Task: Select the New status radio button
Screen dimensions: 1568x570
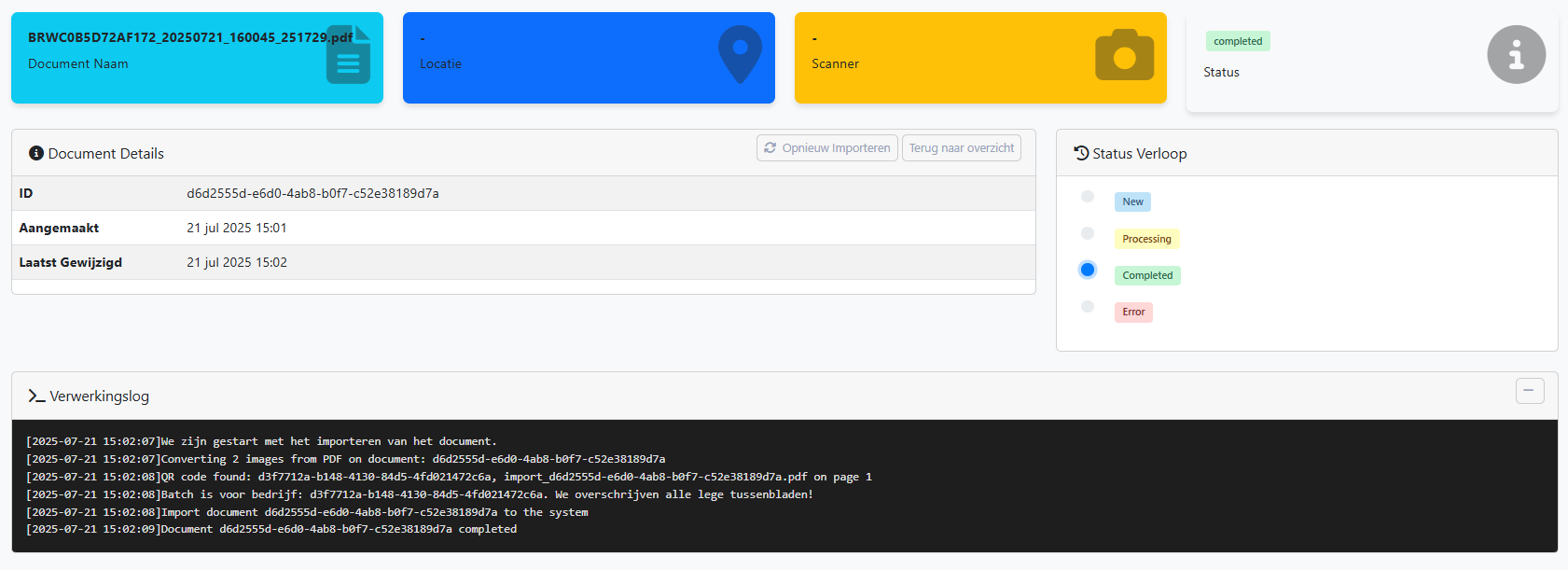Action: point(1088,197)
